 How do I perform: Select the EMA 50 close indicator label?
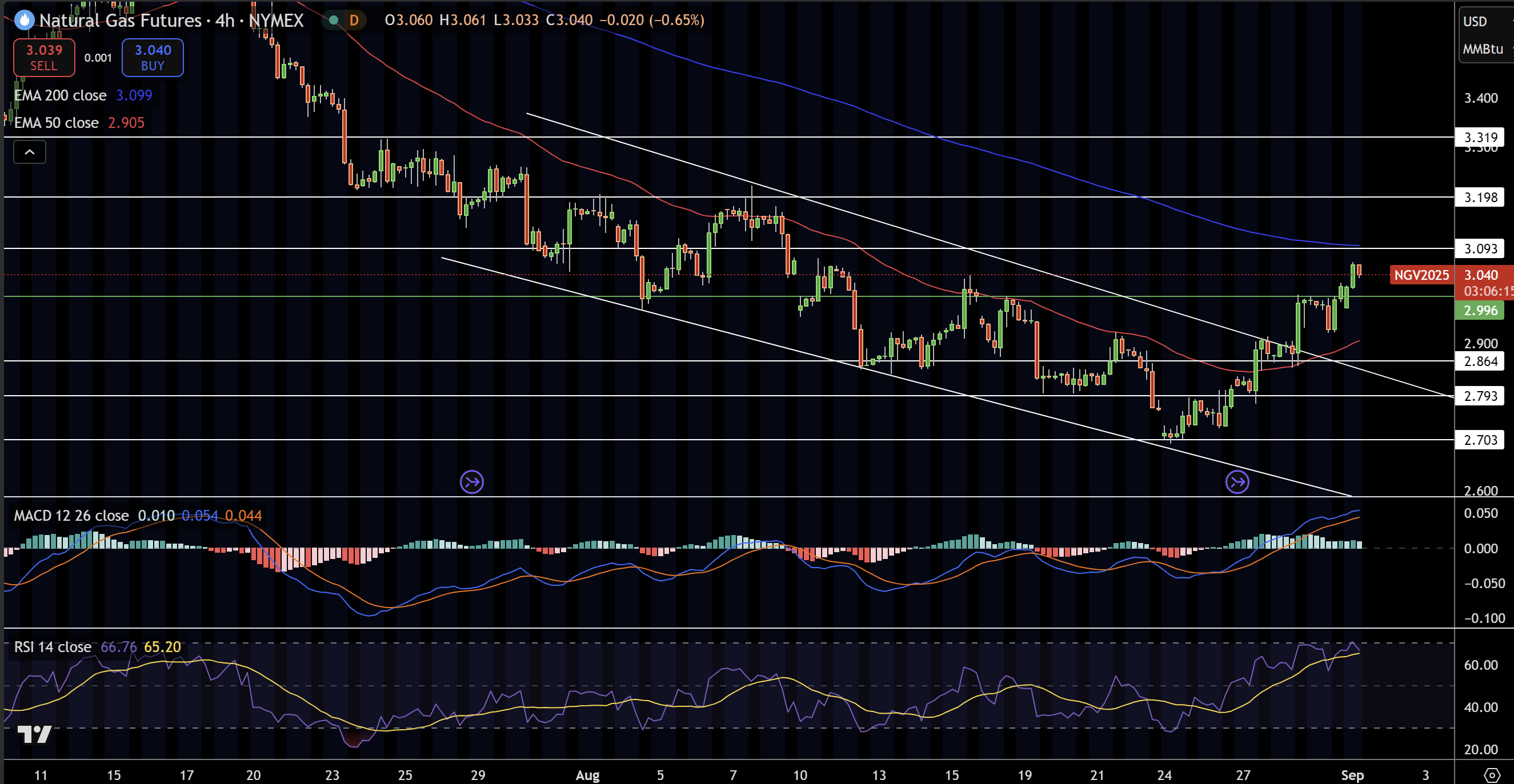[x=57, y=123]
